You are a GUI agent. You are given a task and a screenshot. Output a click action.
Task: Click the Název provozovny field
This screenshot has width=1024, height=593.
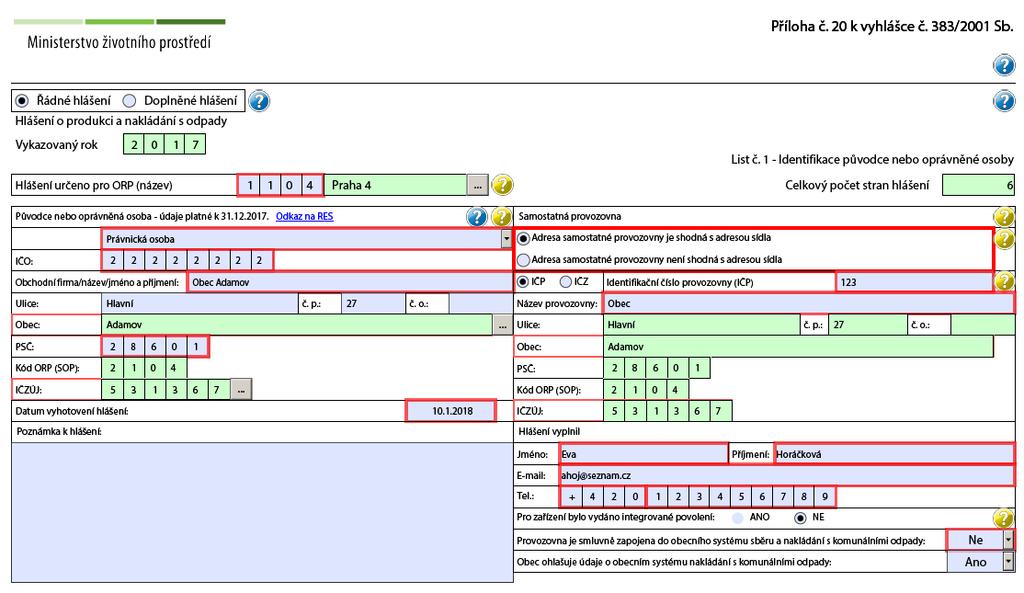(809, 304)
